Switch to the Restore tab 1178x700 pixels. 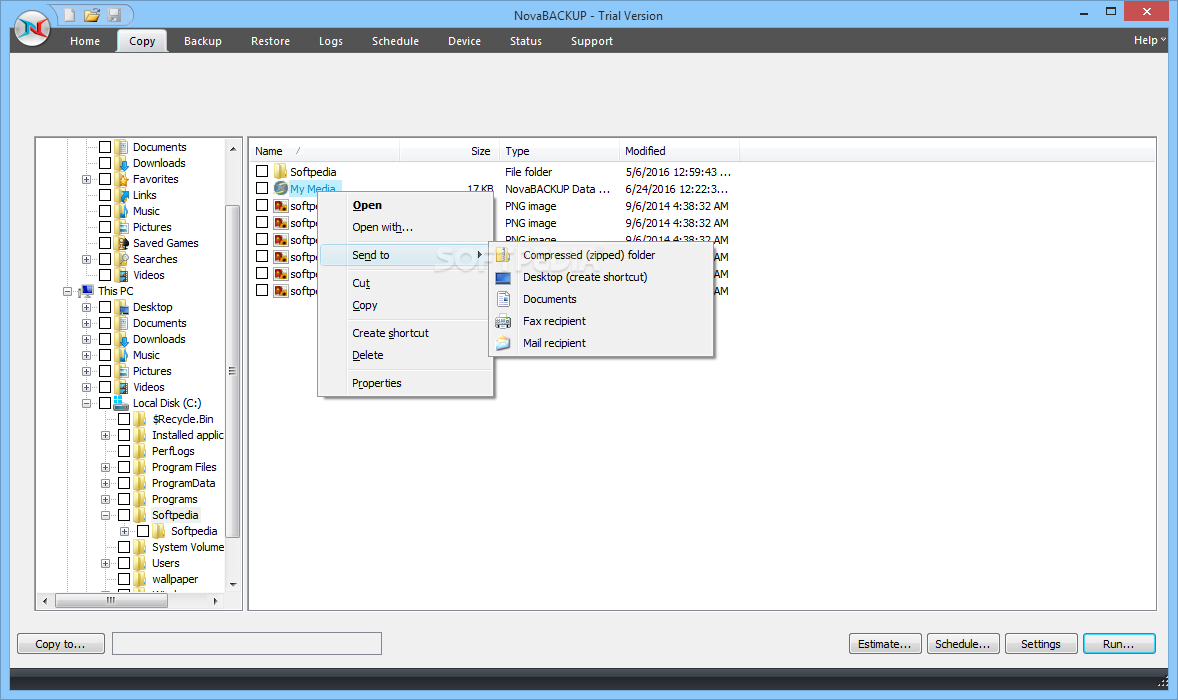point(270,41)
